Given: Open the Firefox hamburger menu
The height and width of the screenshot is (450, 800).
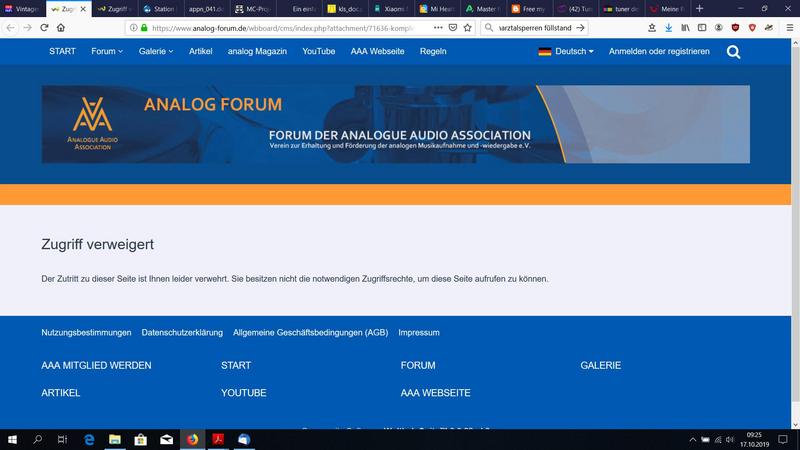Looking at the screenshot, I should [x=790, y=28].
